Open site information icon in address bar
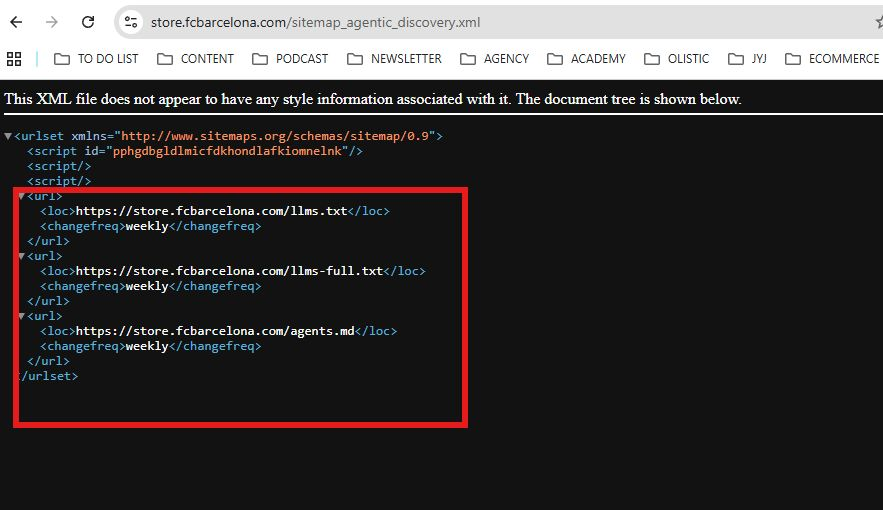883x510 pixels. pyautogui.click(x=131, y=22)
